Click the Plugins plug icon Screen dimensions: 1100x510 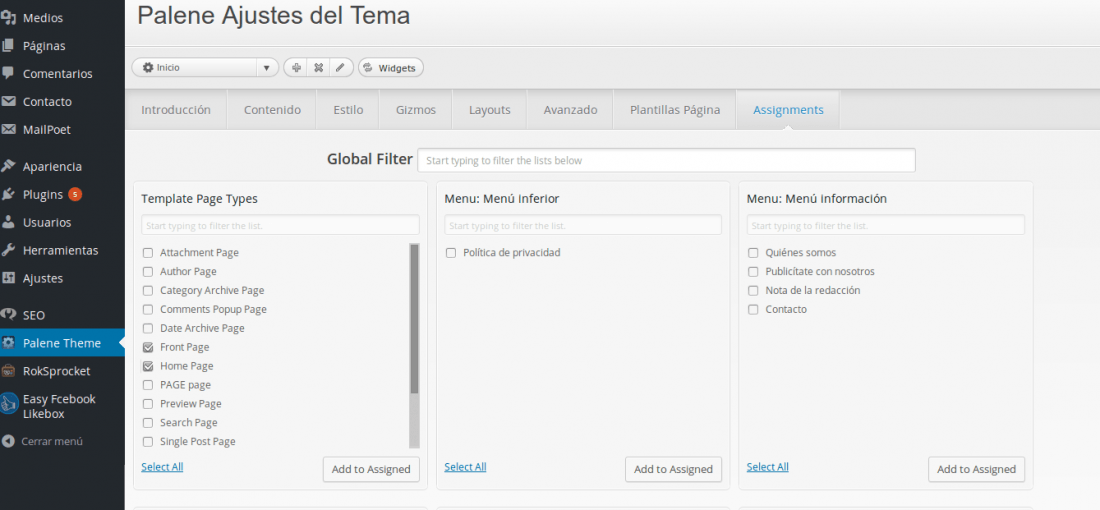click(8, 194)
